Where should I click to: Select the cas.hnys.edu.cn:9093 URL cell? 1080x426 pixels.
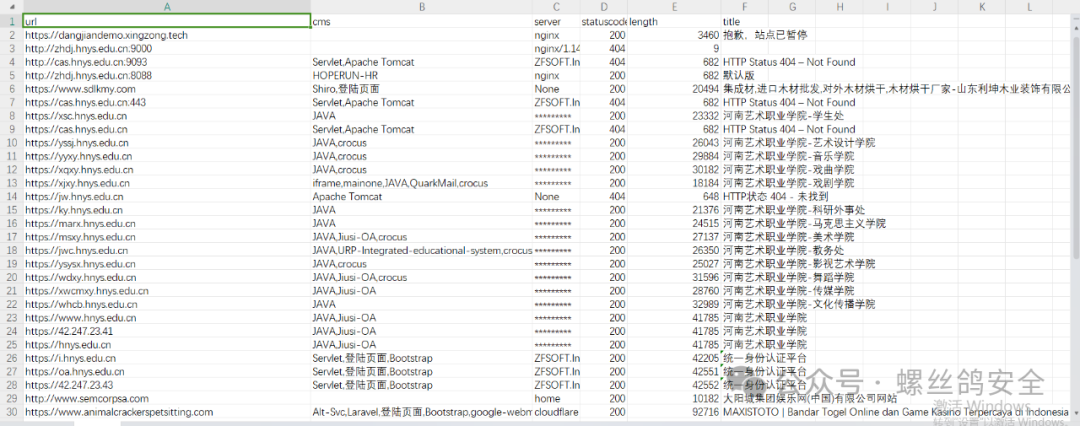pyautogui.click(x=167, y=62)
